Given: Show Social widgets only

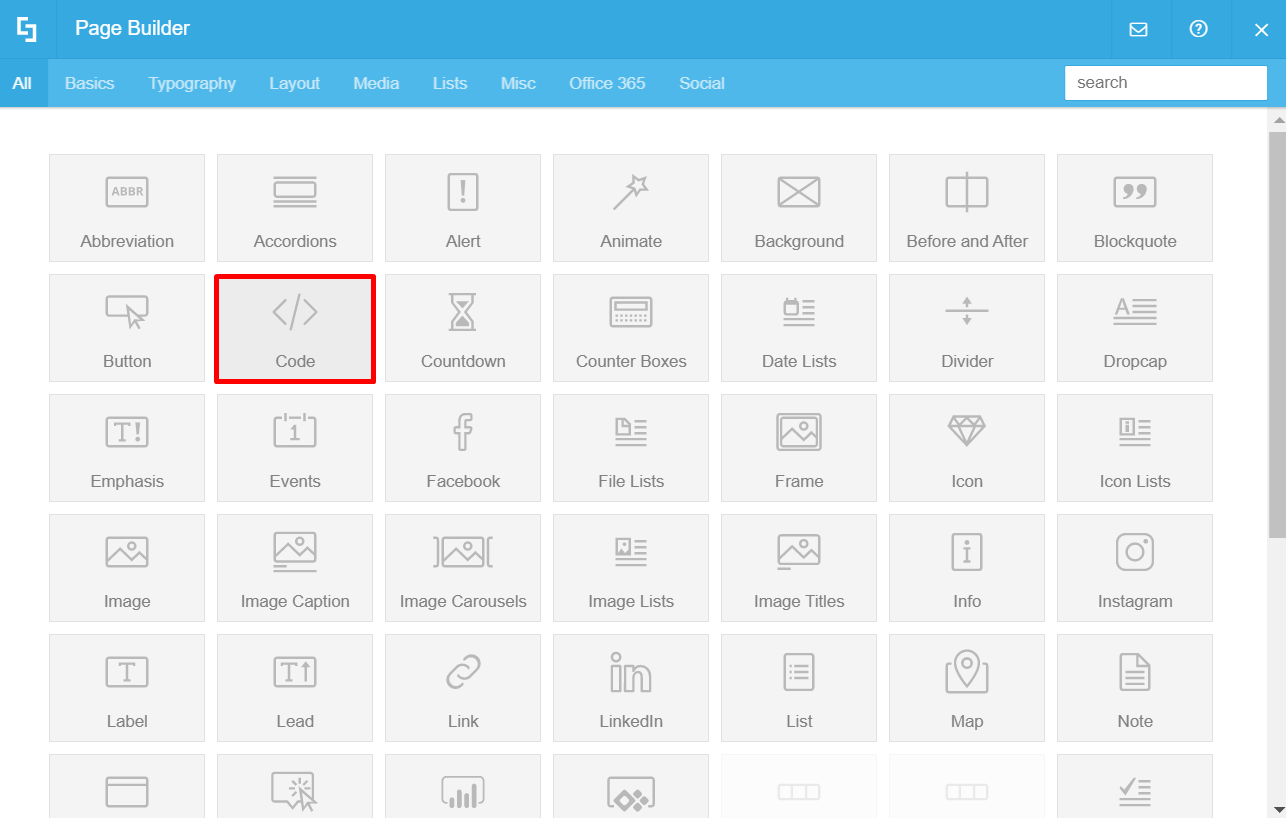Looking at the screenshot, I should coord(701,83).
